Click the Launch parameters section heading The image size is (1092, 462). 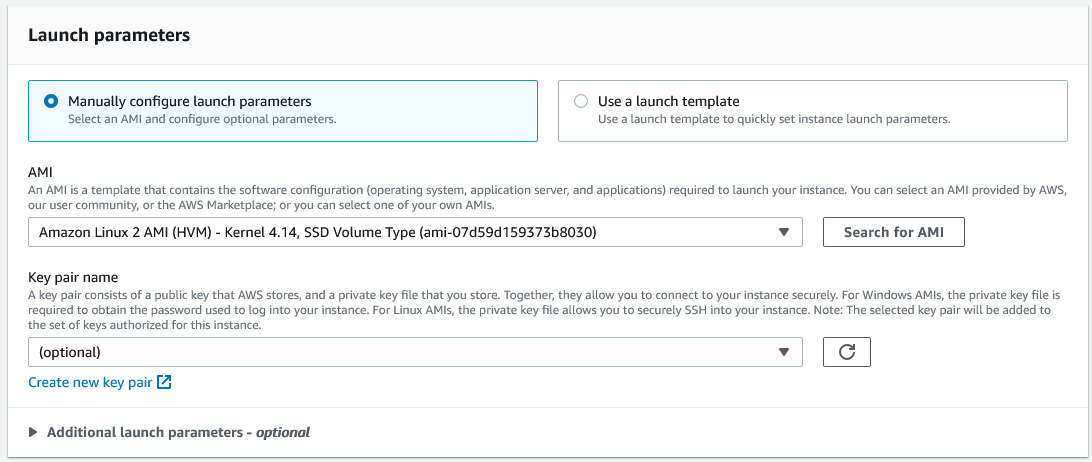[109, 35]
